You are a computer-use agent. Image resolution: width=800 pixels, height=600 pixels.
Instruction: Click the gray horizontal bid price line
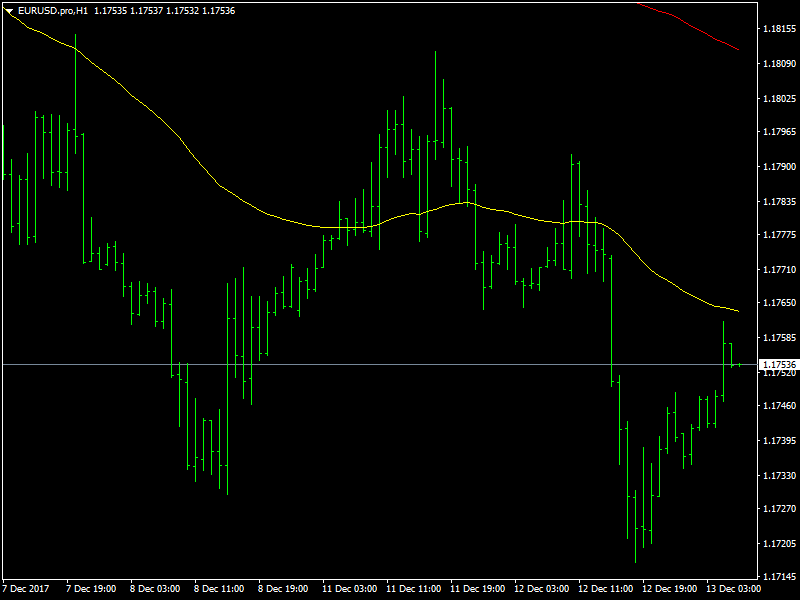[380, 365]
